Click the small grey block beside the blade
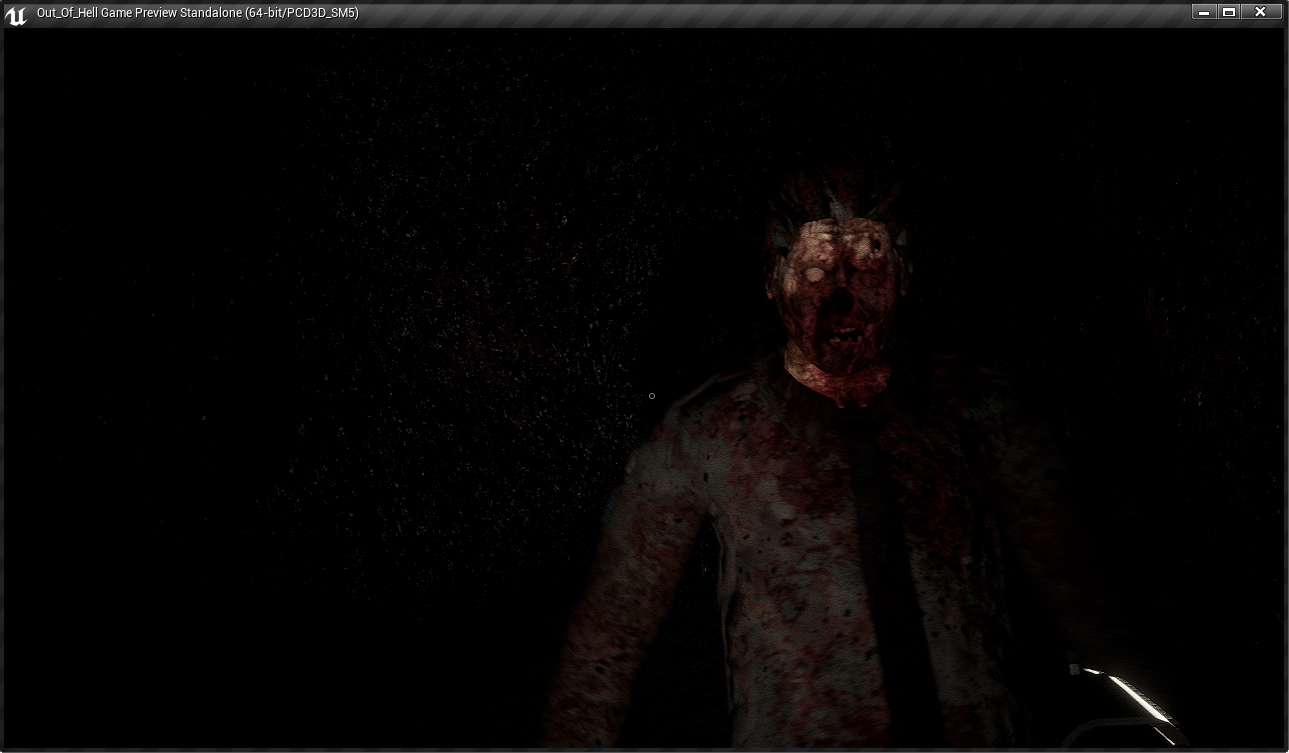The image size is (1289, 753). tap(1074, 670)
